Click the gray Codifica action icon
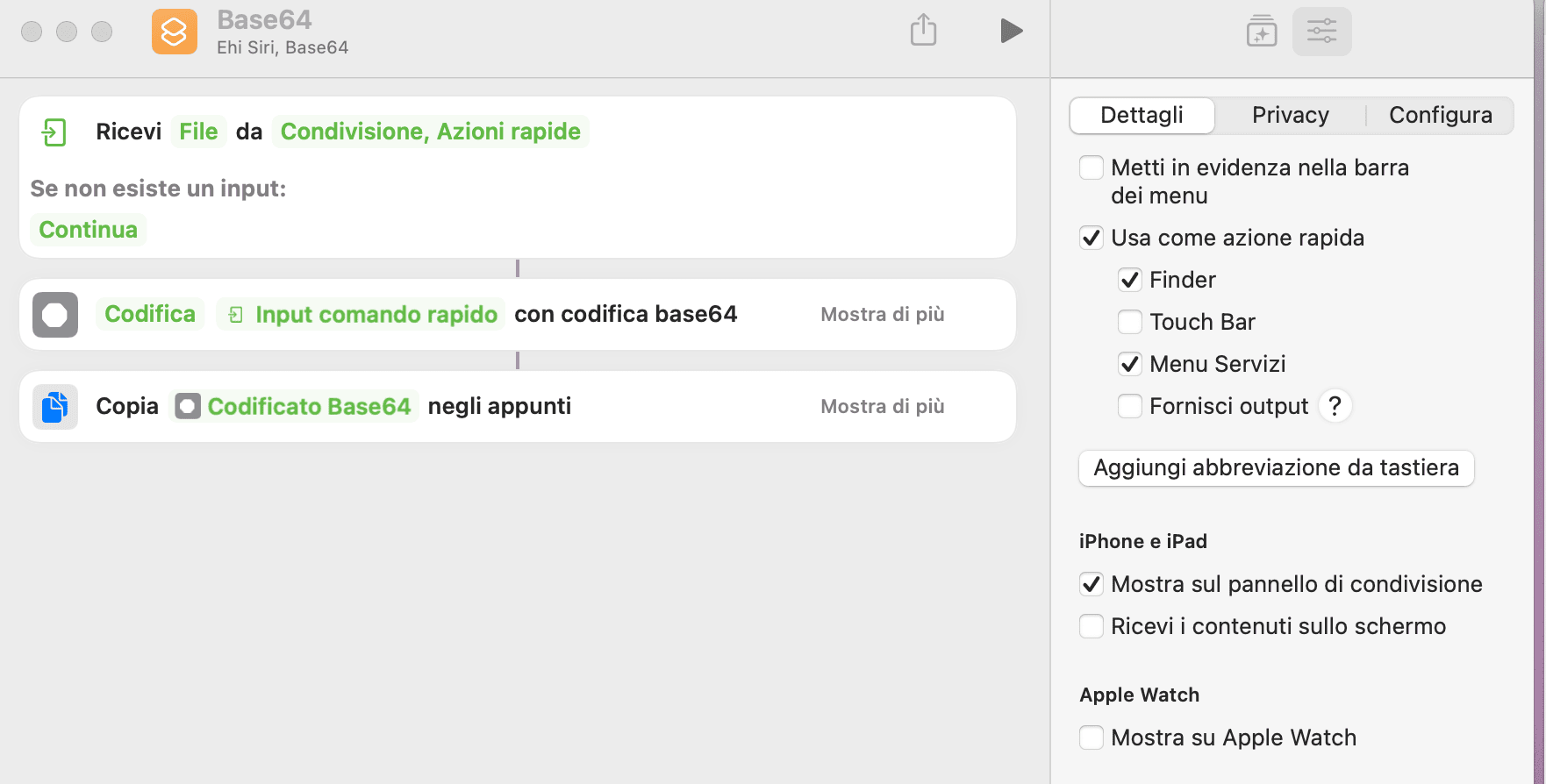Image resolution: width=1546 pixels, height=784 pixels. [55, 315]
